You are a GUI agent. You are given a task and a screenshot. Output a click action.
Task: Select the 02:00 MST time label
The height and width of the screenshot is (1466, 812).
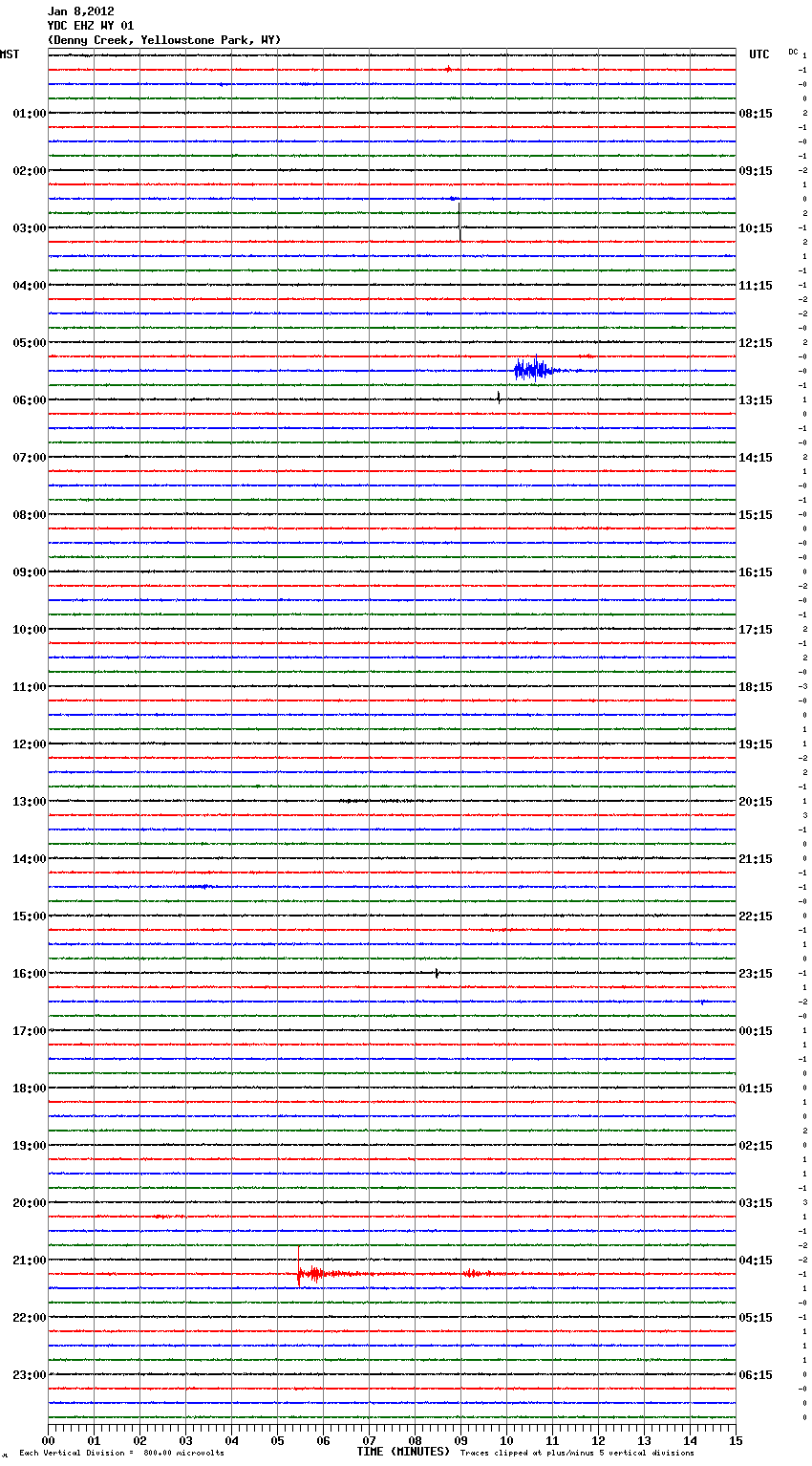pyautogui.click(x=30, y=171)
